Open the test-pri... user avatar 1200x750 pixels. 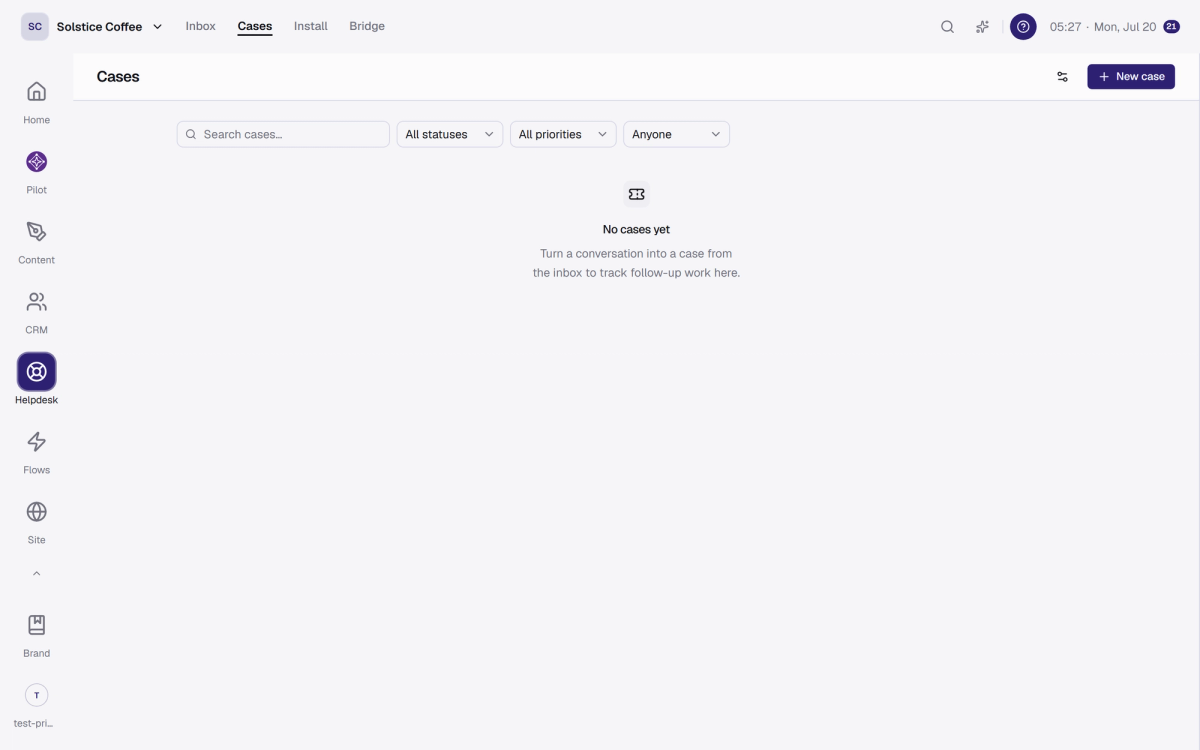pos(36,695)
